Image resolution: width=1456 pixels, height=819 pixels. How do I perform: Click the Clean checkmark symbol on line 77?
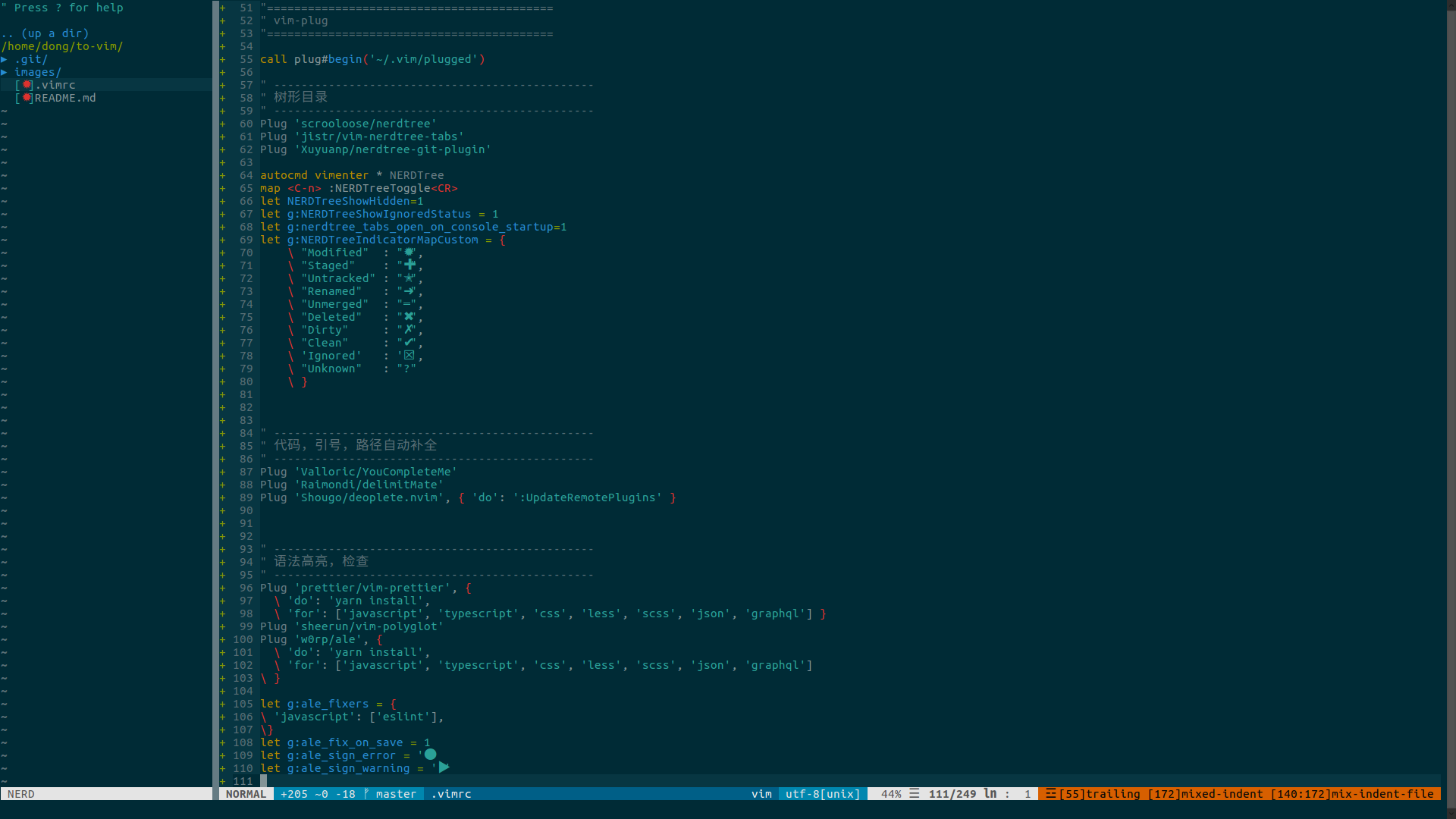(409, 343)
